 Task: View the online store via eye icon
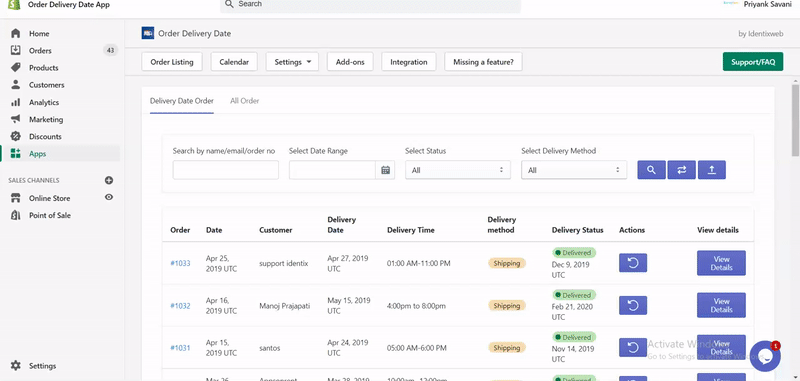109,197
